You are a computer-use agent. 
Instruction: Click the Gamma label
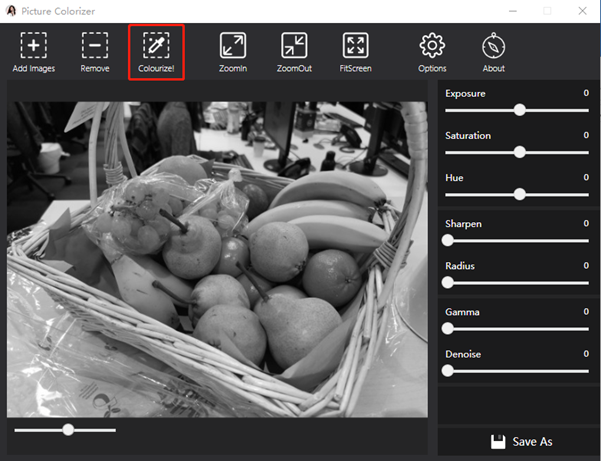pos(462,312)
